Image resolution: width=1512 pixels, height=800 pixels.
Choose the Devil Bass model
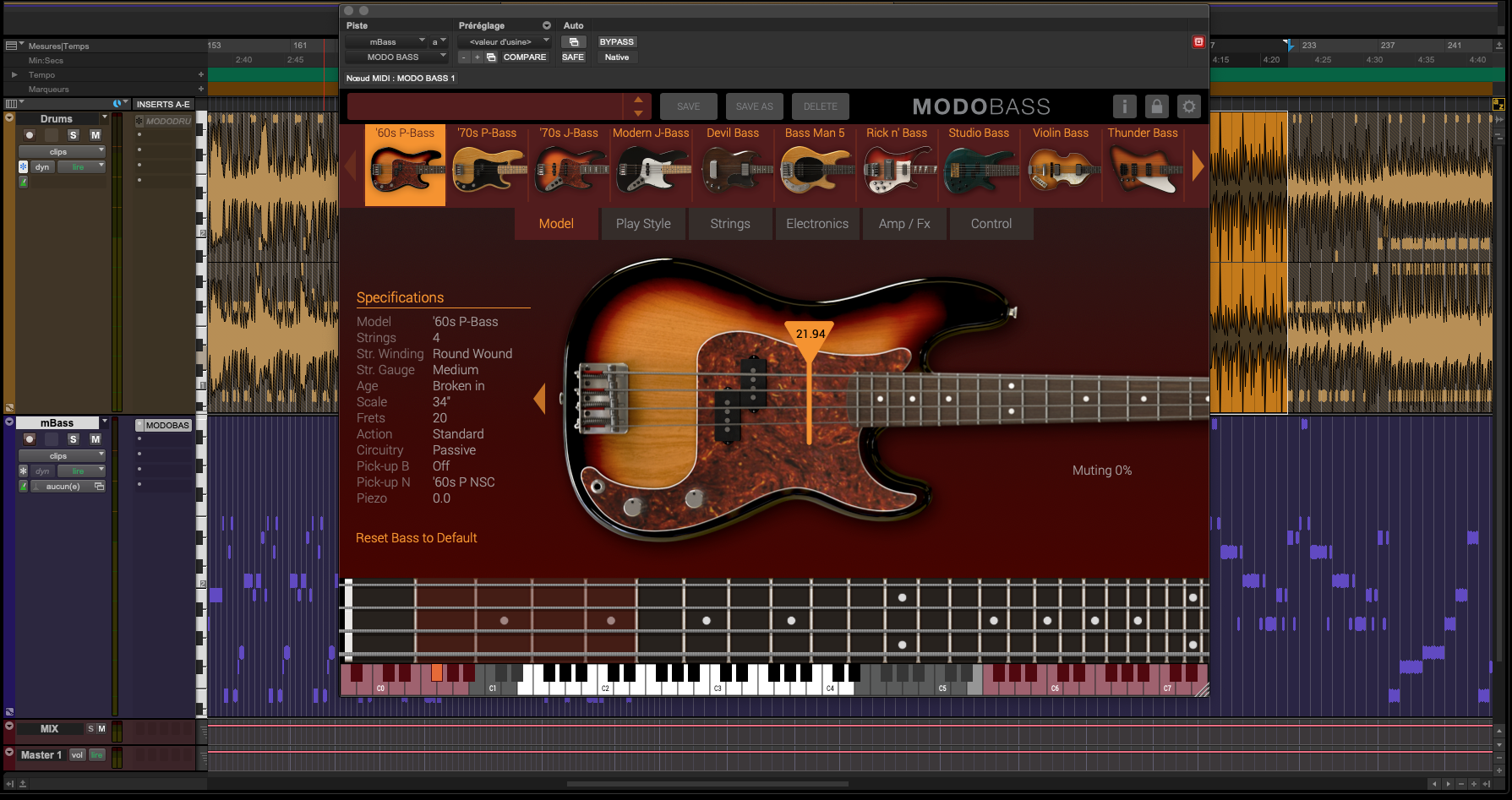point(733,165)
